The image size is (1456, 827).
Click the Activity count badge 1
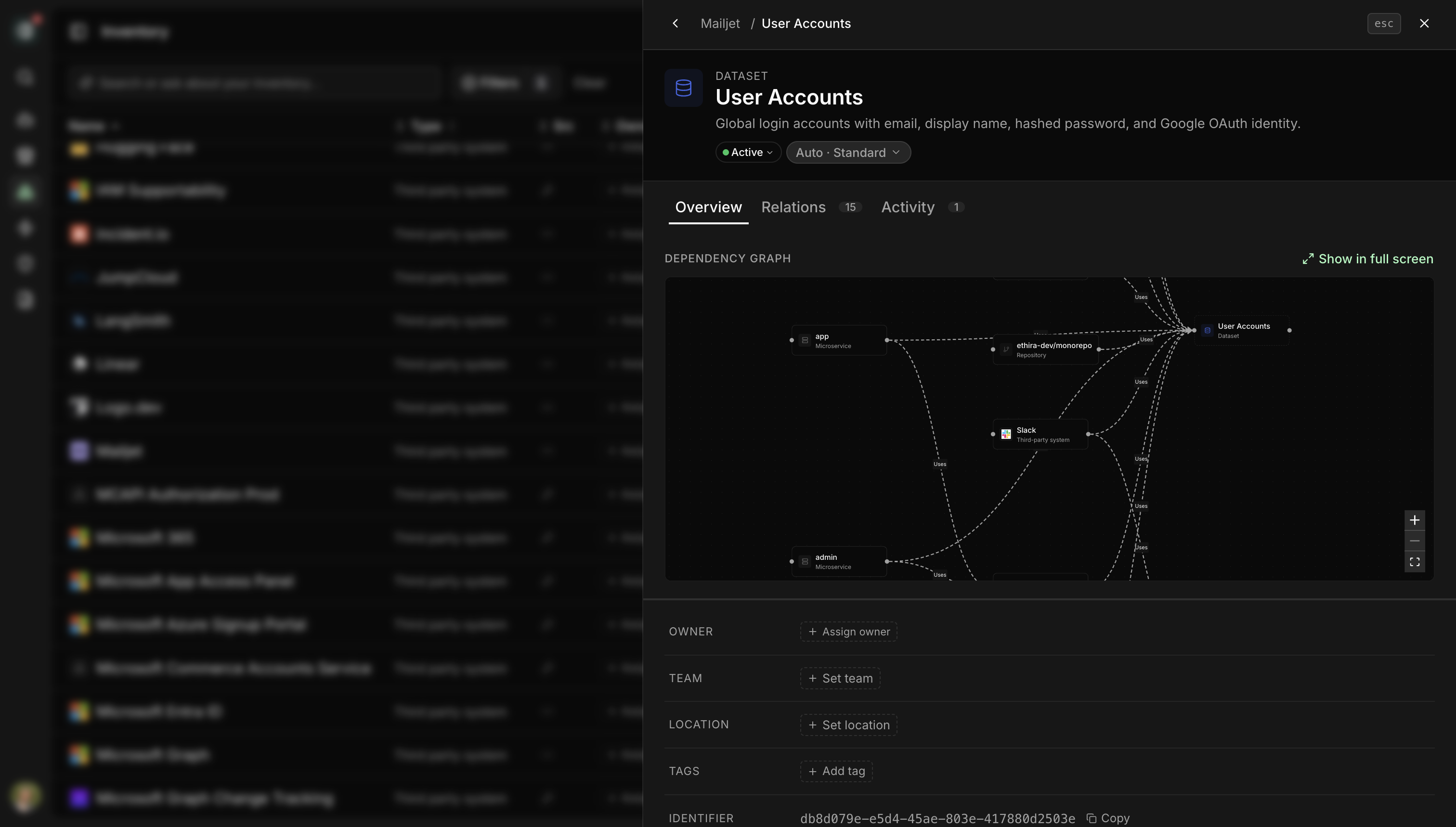coord(956,207)
